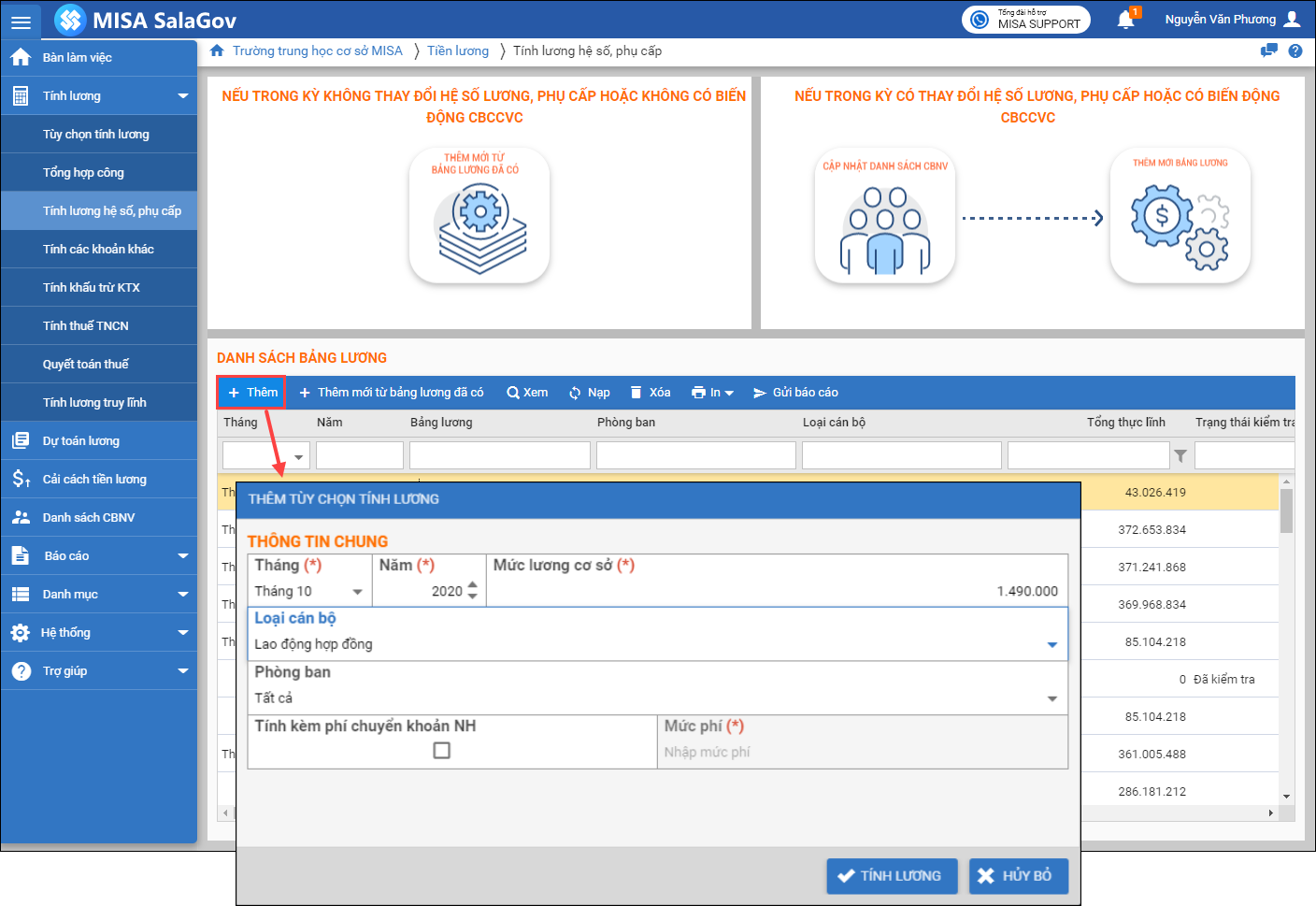Click Thêm mới bảng lương tile

click(x=1180, y=215)
